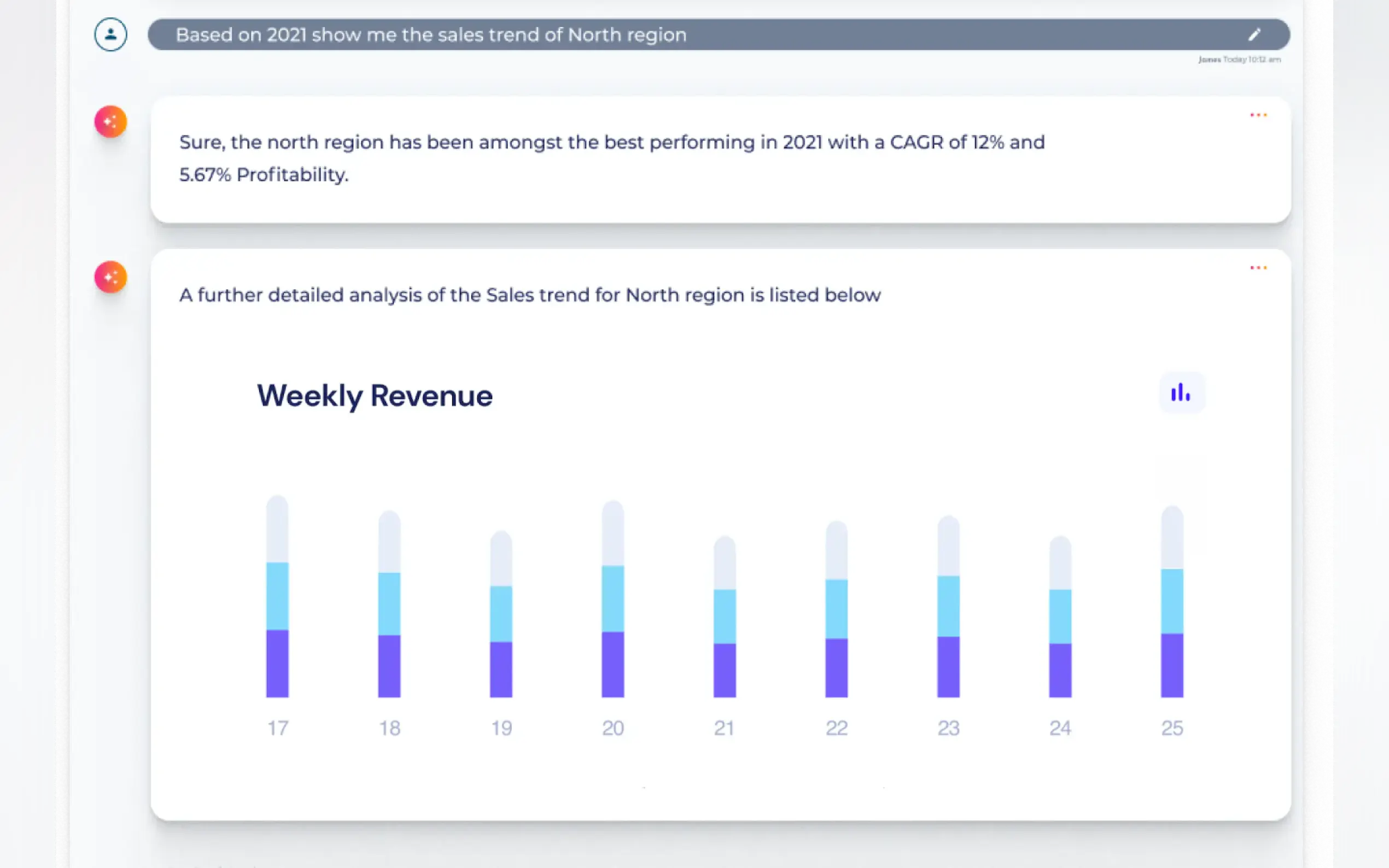Open three-dot menu on chart response
This screenshot has width=1389, height=868.
click(1258, 268)
